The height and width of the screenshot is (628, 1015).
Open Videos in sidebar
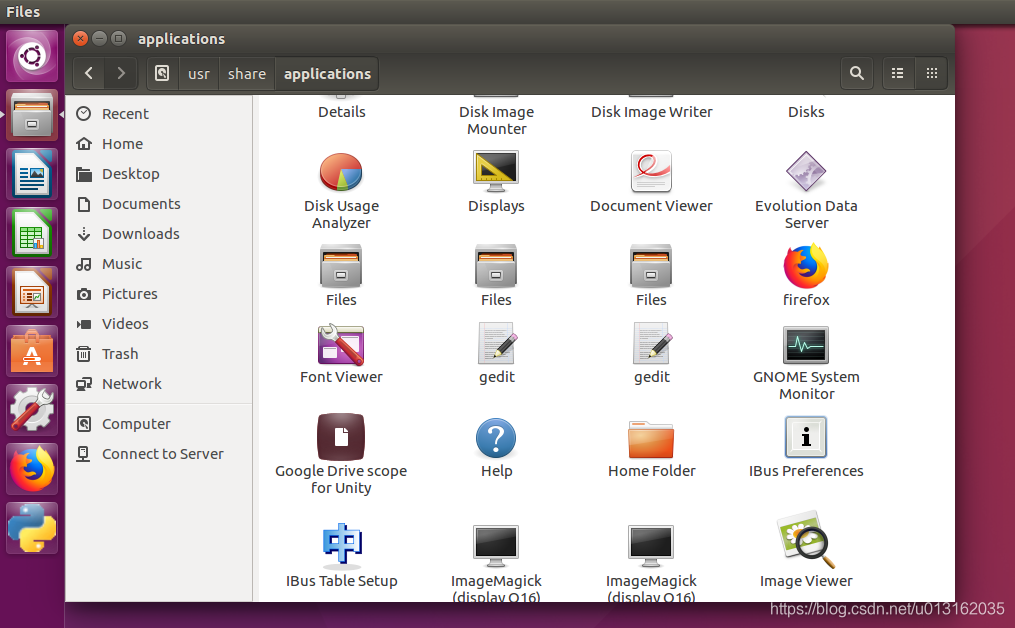[159, 324]
